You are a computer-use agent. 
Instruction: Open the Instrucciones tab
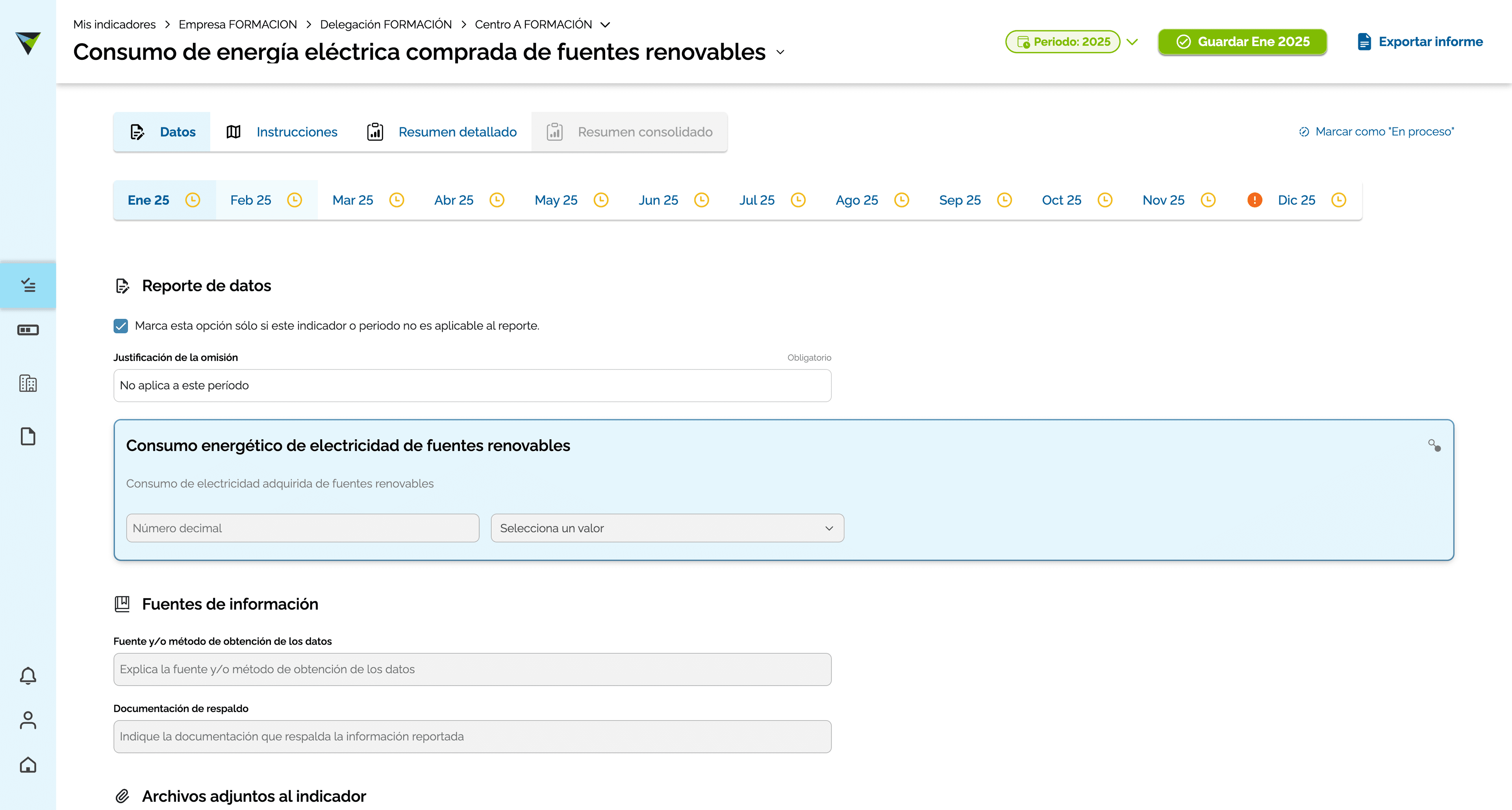(282, 132)
